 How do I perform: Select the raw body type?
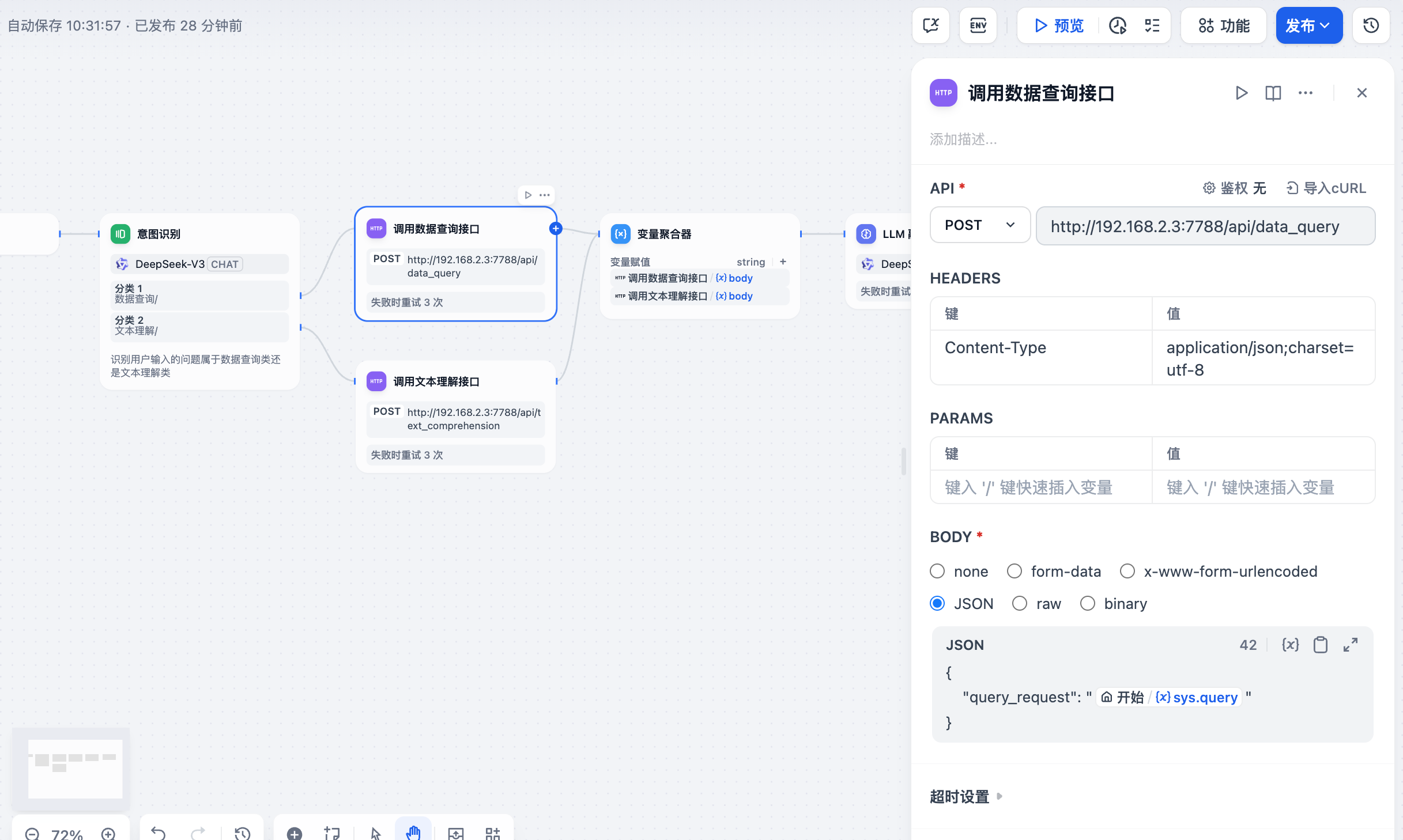pyautogui.click(x=1020, y=603)
